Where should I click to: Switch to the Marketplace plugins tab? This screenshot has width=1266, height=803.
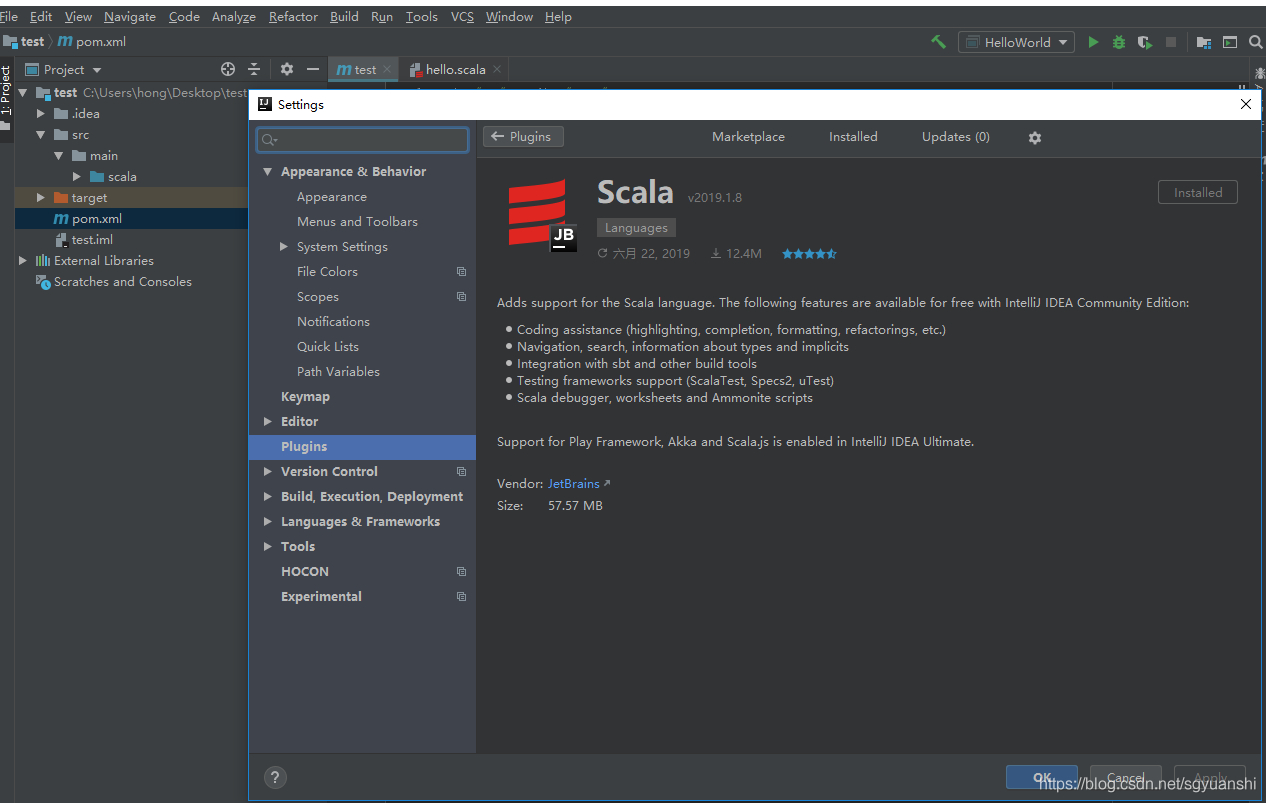[x=748, y=136]
